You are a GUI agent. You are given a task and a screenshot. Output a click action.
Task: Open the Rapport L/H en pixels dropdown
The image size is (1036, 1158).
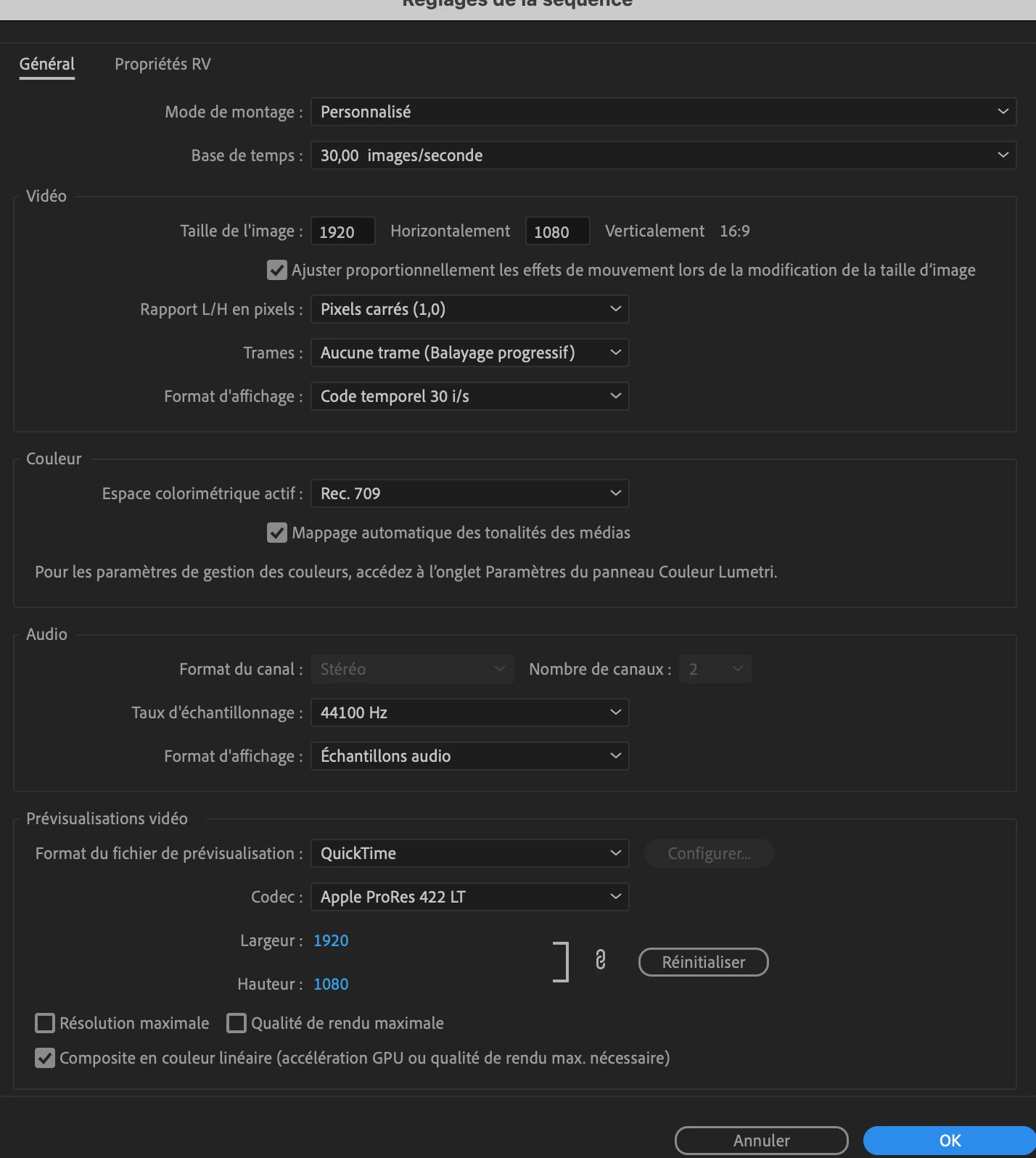click(x=469, y=309)
